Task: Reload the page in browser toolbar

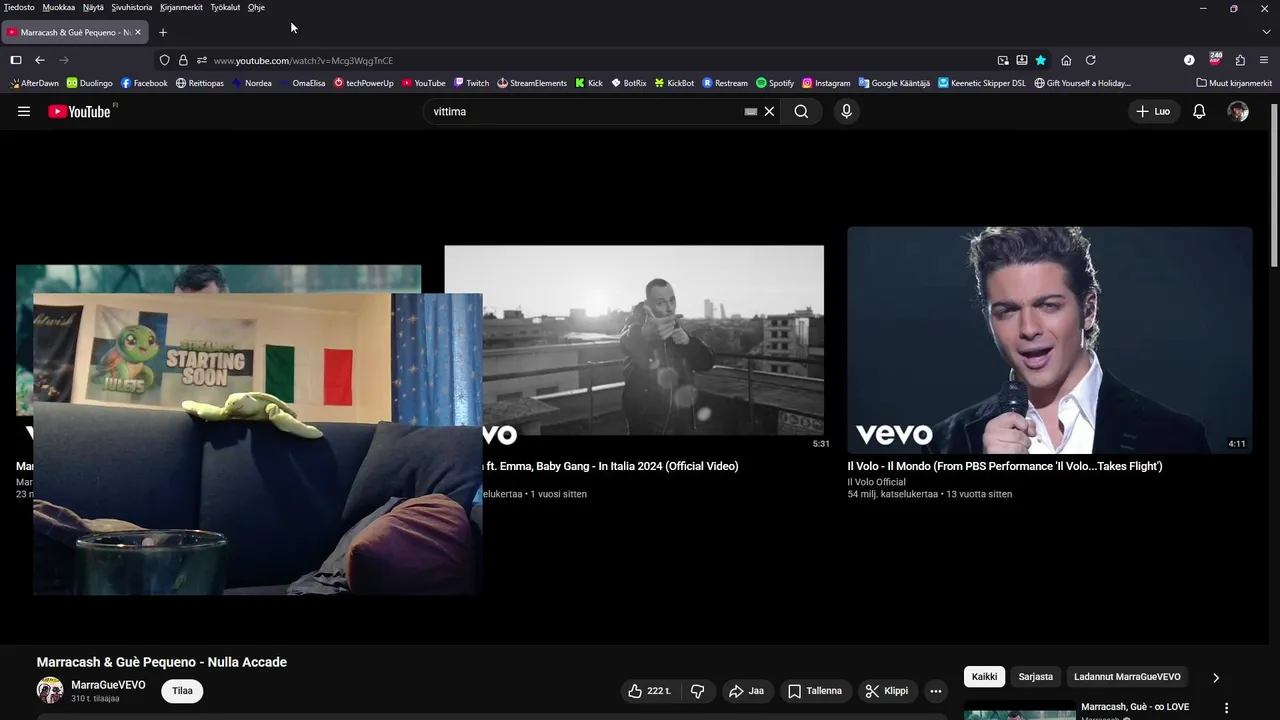Action: pos(1090,60)
